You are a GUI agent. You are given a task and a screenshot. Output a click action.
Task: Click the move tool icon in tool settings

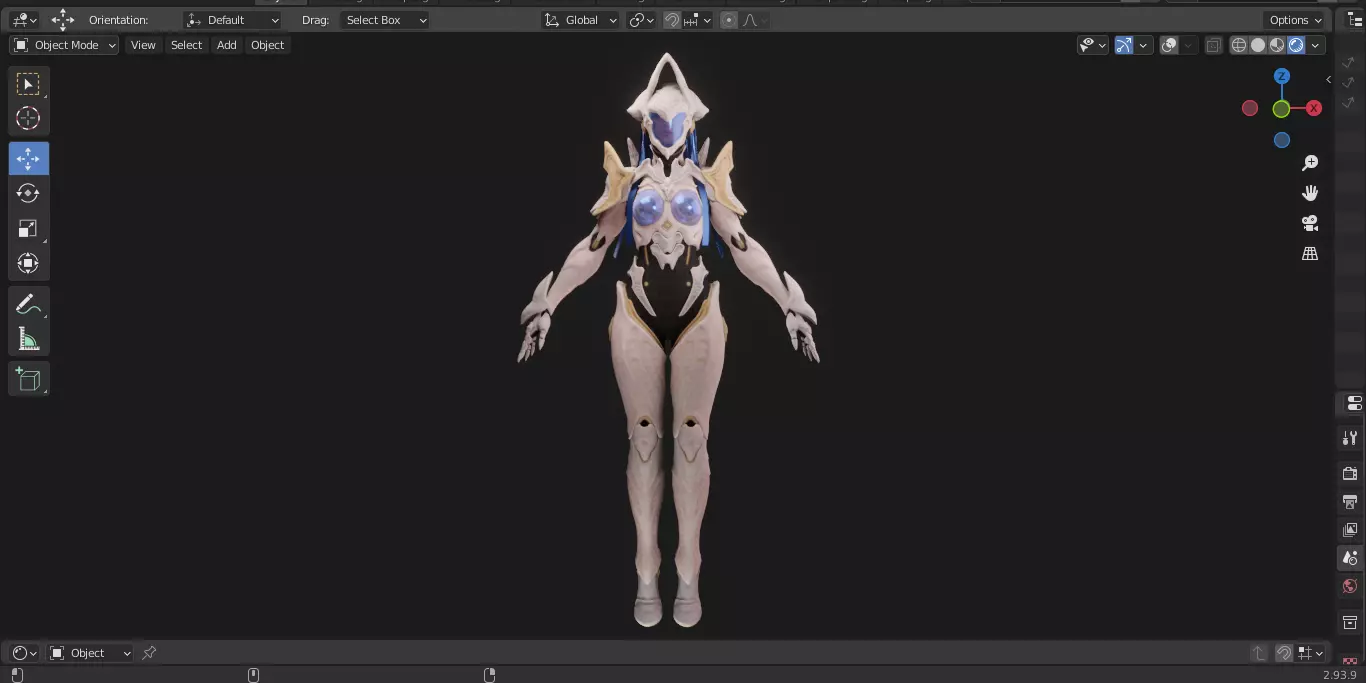pos(63,20)
